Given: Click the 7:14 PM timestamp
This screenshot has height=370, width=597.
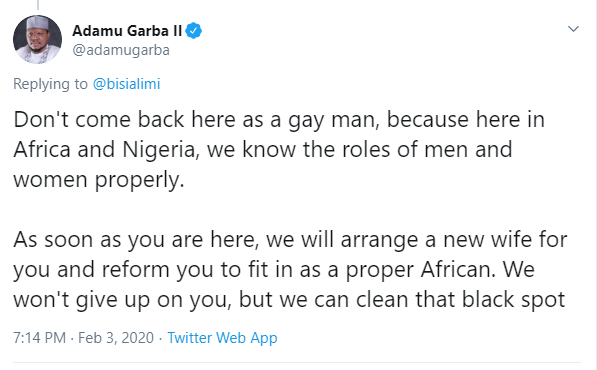Looking at the screenshot, I should 40,338.
